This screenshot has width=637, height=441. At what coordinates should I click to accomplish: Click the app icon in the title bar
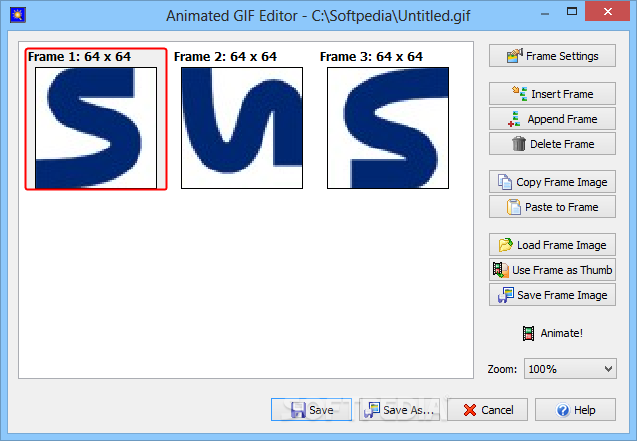click(x=17, y=15)
